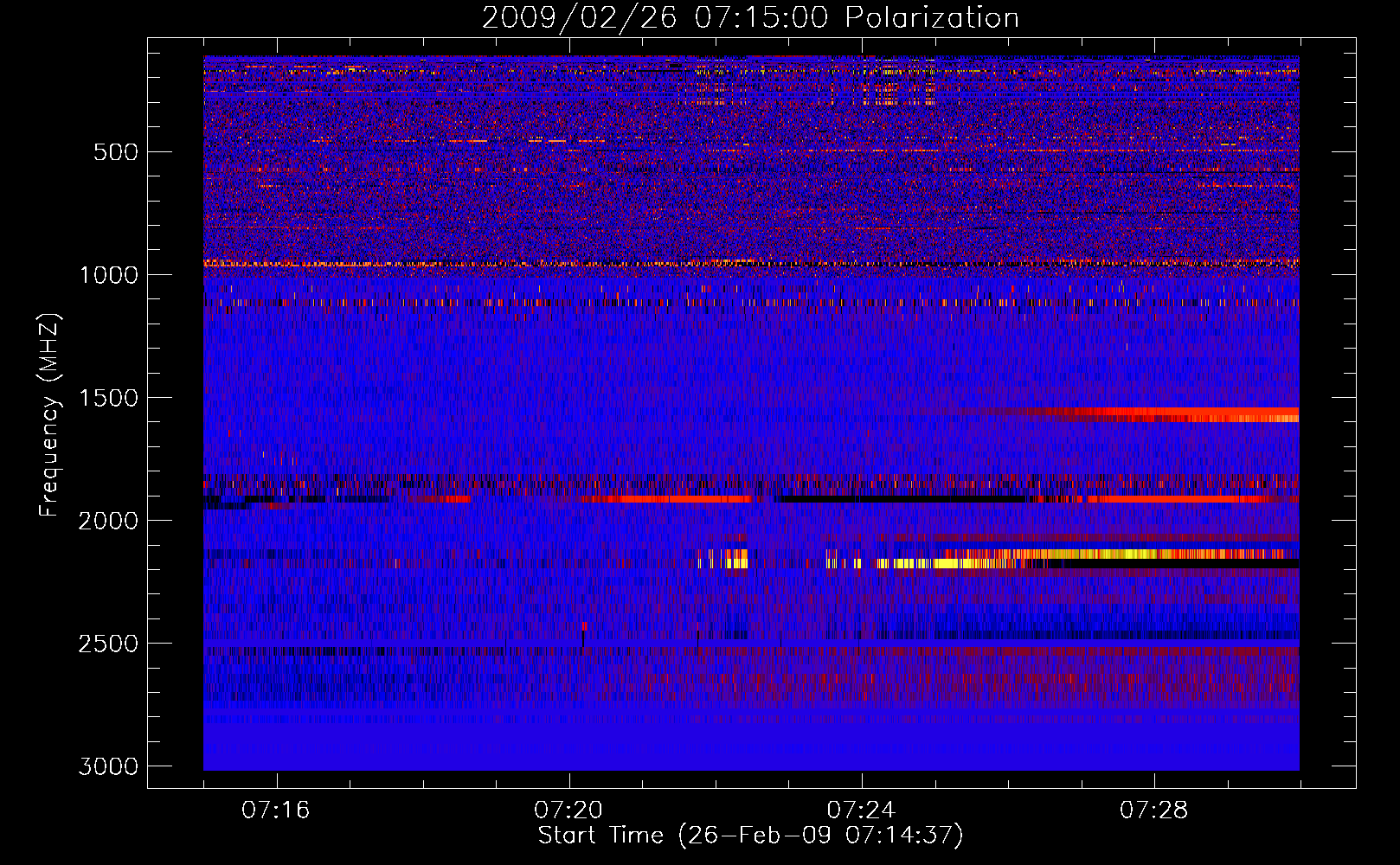Click the 07:28 time tick label
The width and height of the screenshot is (1400, 865).
1154,811
